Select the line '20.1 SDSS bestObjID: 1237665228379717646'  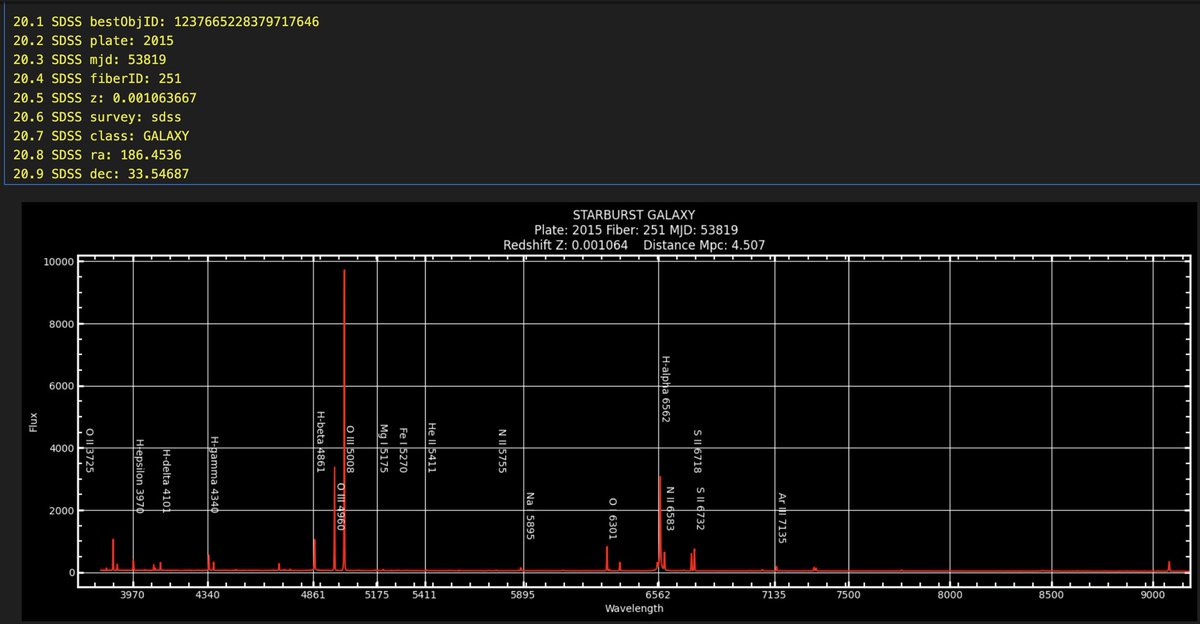coord(166,22)
